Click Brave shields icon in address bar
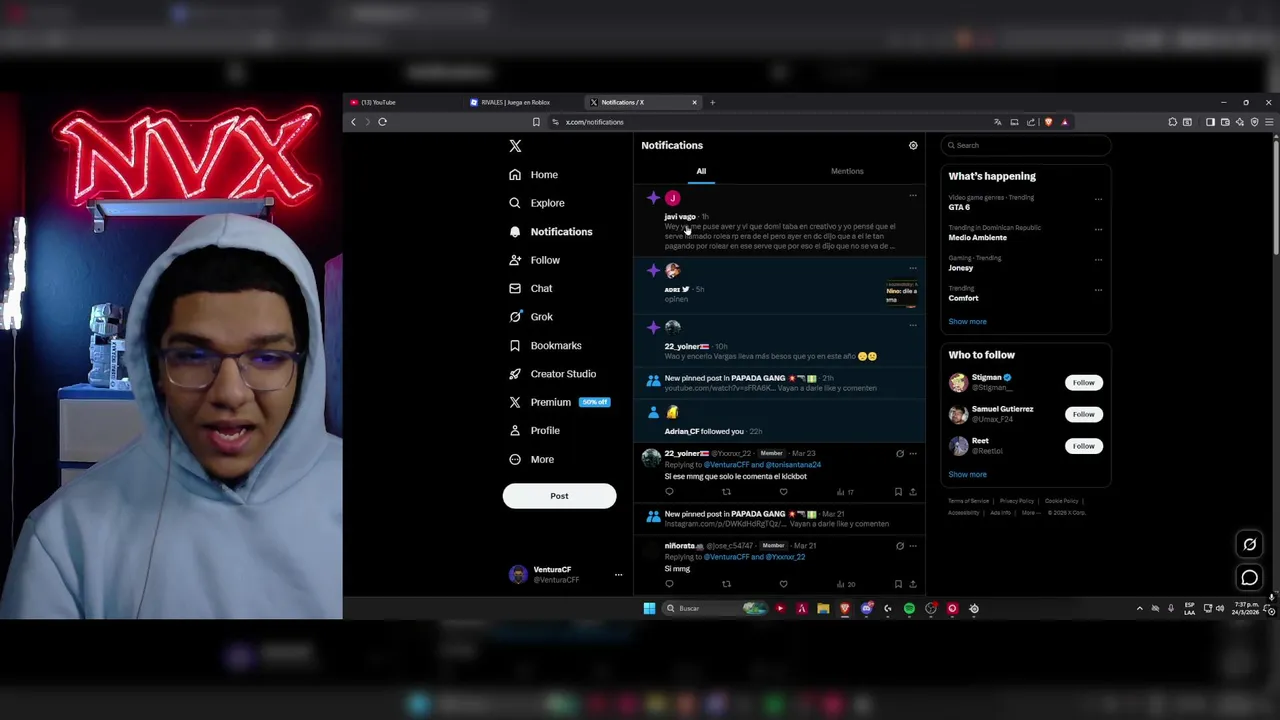 tap(1048, 122)
